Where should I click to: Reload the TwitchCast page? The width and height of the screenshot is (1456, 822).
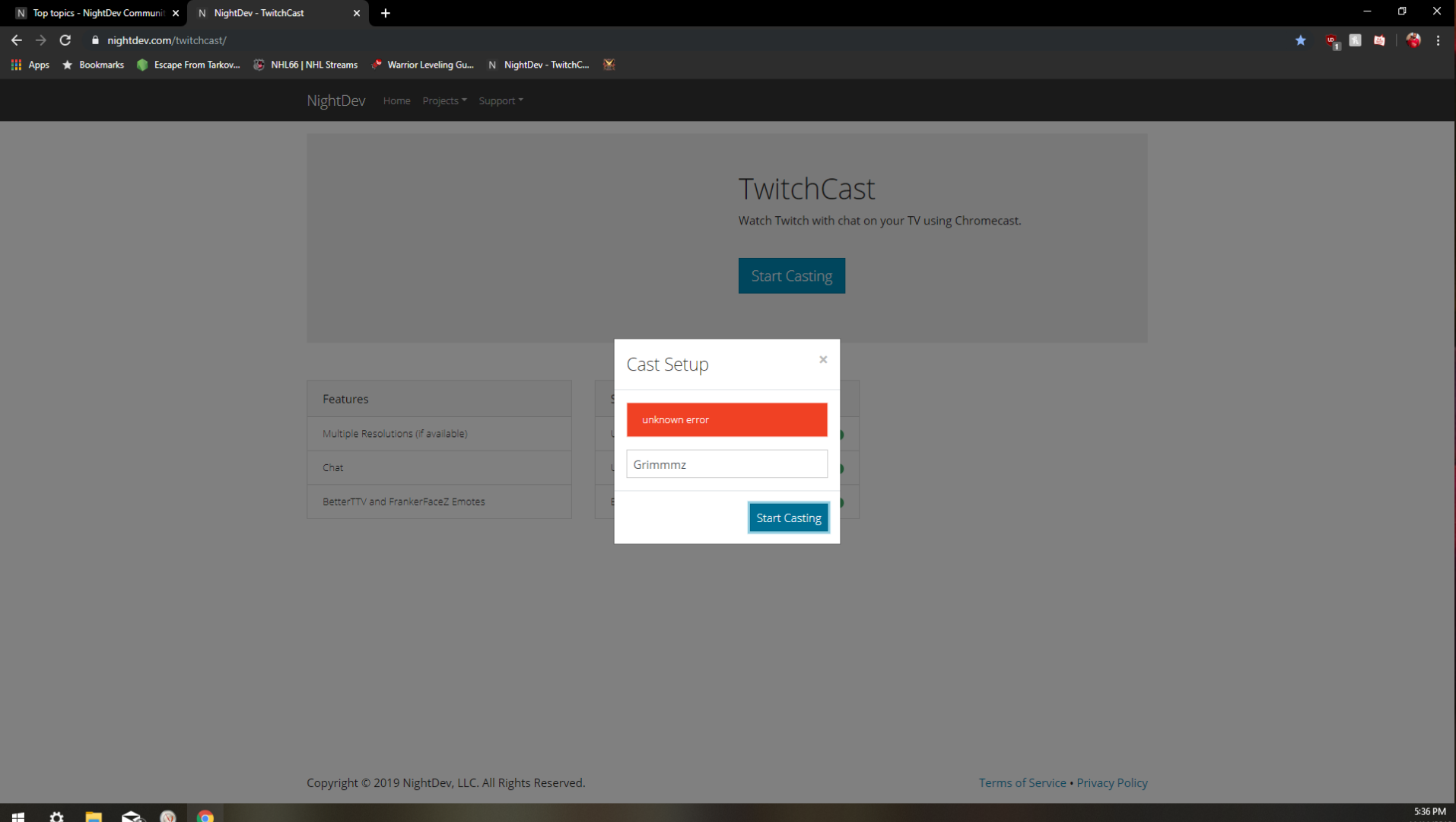(x=65, y=40)
